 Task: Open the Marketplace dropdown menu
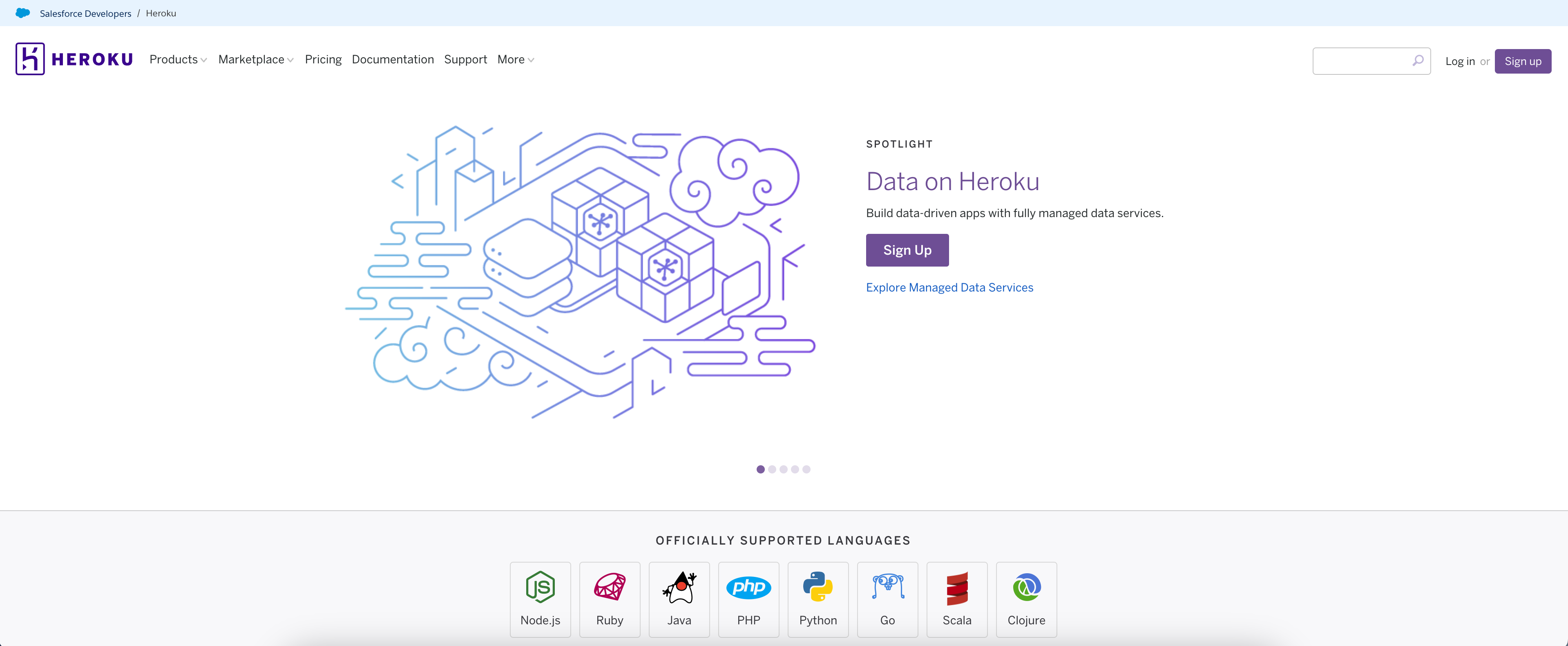point(256,59)
